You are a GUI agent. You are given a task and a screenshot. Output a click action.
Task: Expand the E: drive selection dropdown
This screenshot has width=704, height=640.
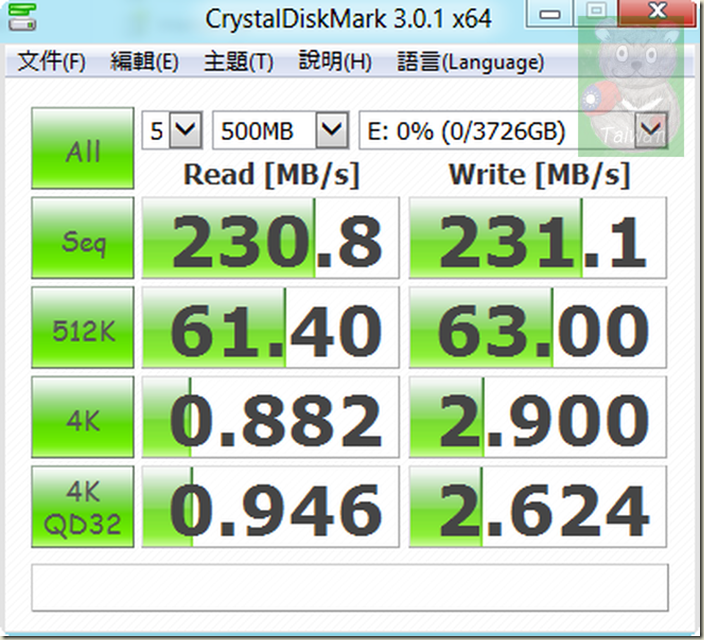[651, 130]
